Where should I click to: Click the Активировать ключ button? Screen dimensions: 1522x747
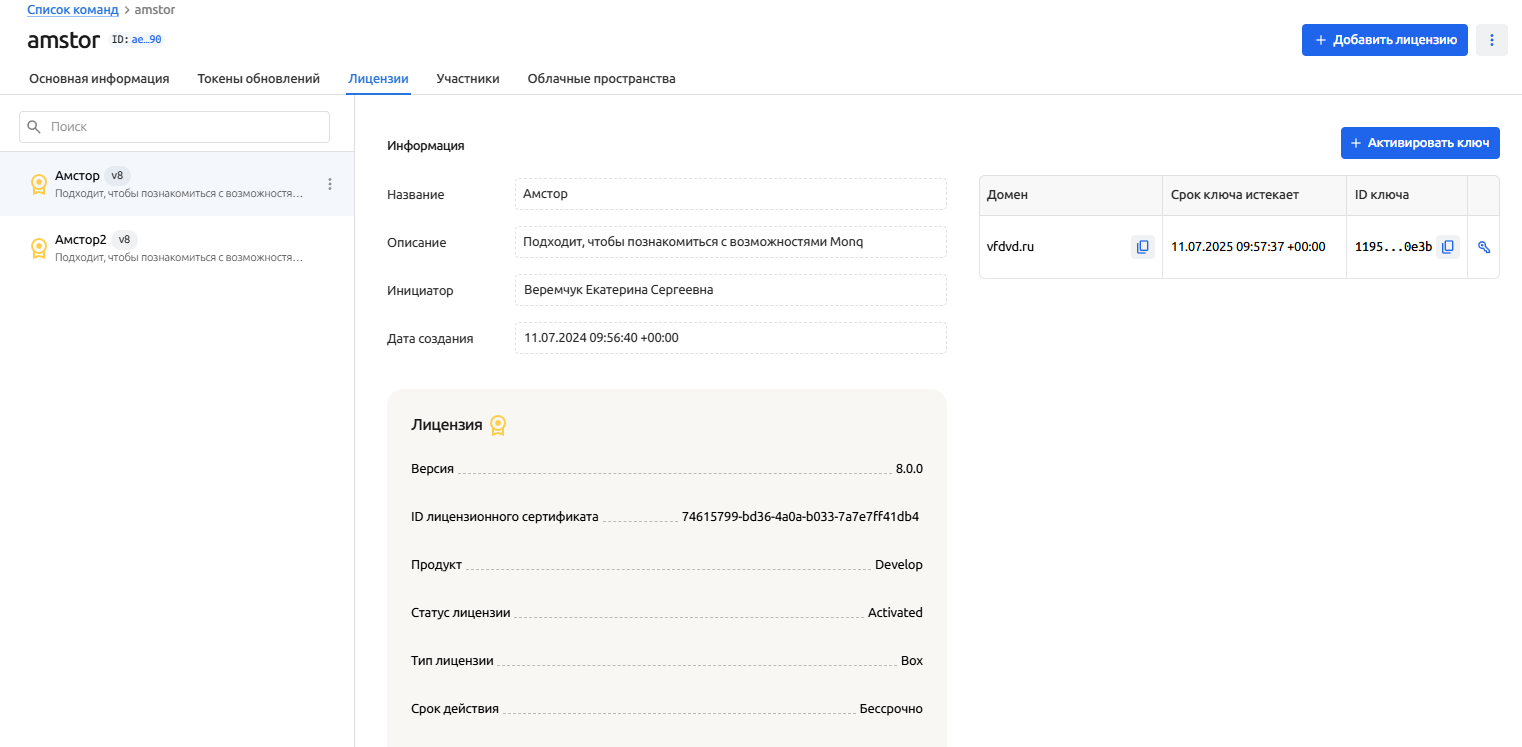coord(1419,143)
